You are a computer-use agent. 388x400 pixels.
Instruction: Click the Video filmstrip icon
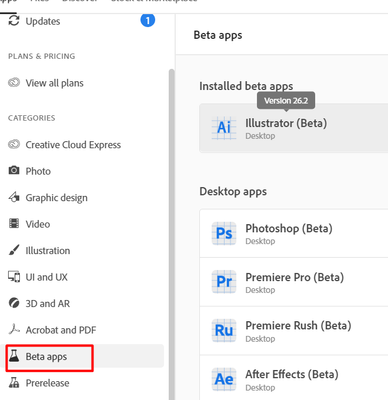coord(14,223)
